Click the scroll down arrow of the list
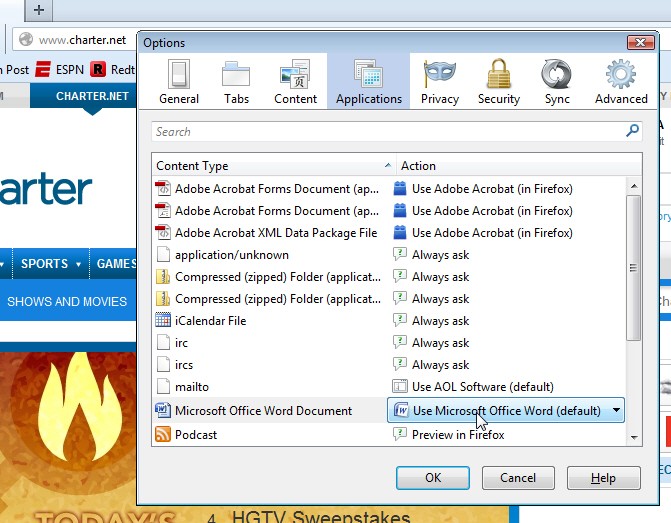 634,437
